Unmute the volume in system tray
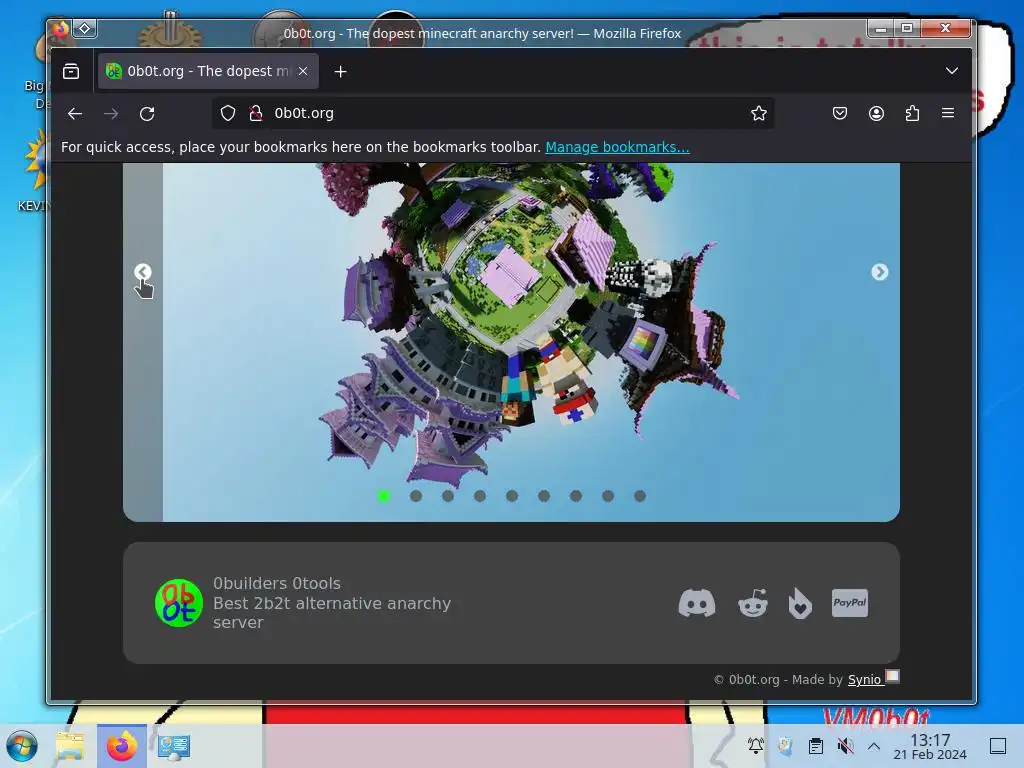 point(846,745)
